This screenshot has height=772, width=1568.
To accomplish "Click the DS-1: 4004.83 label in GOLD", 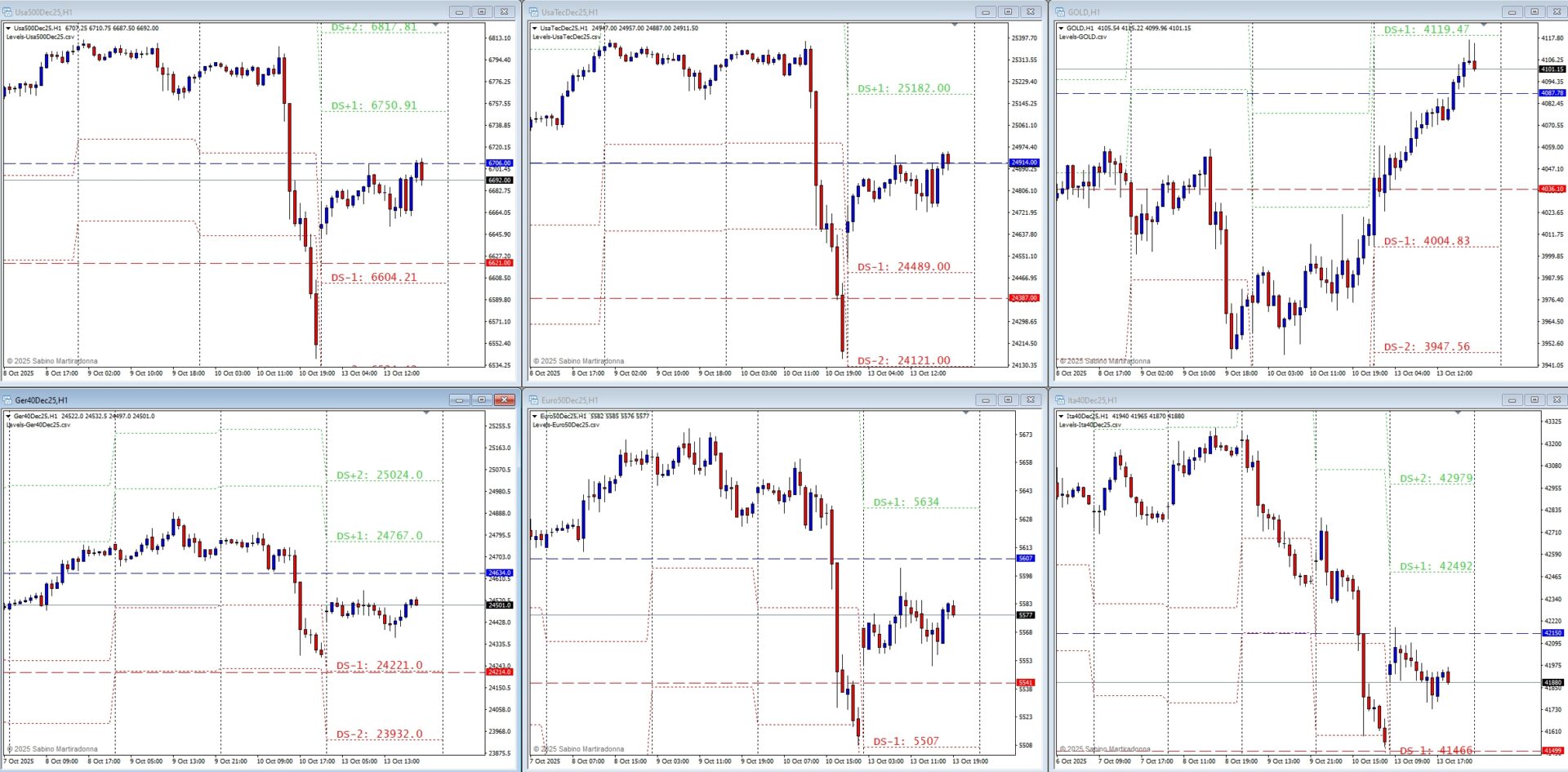I will tap(1427, 241).
